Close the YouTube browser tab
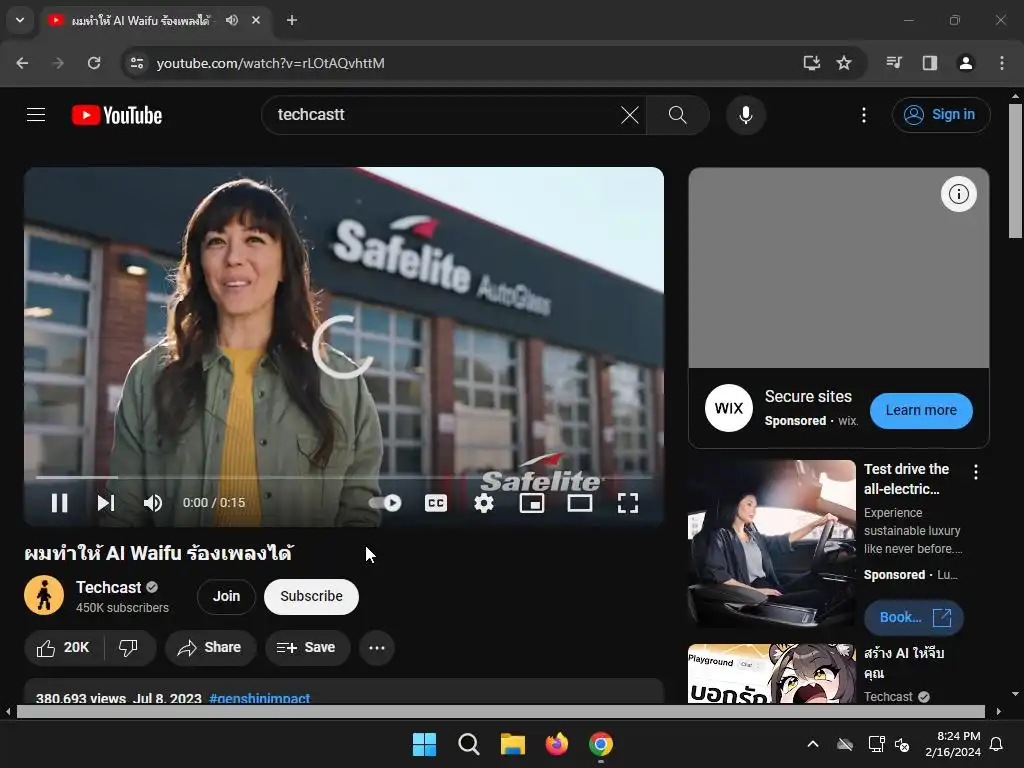1024x768 pixels. point(256,20)
